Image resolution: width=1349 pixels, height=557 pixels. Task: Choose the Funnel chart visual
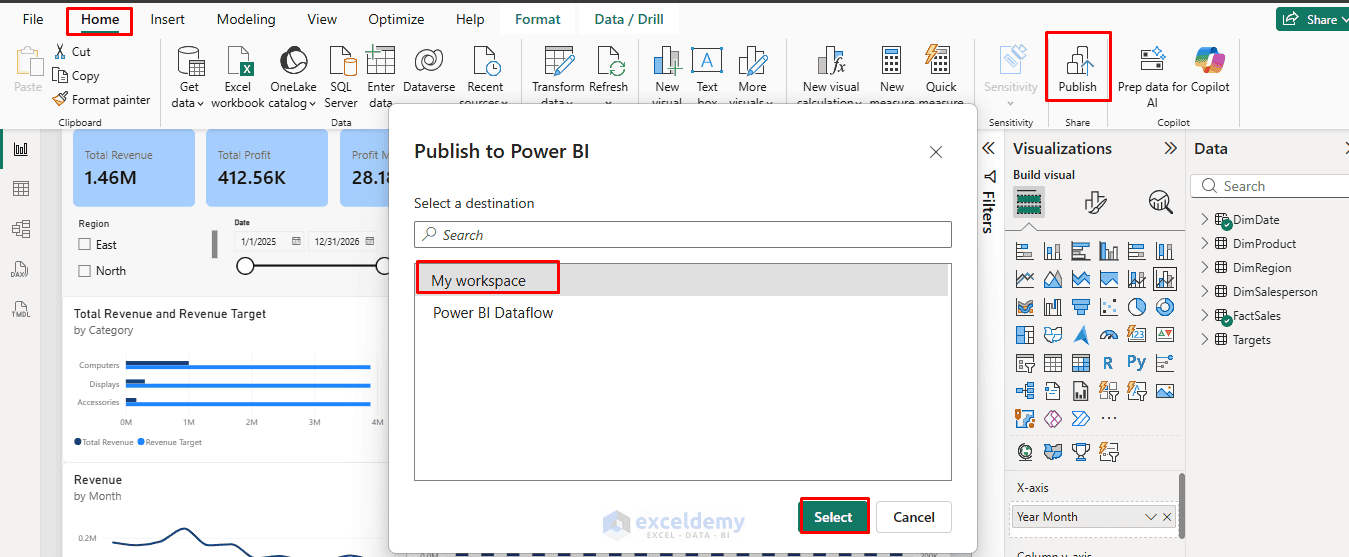[x=1080, y=307]
